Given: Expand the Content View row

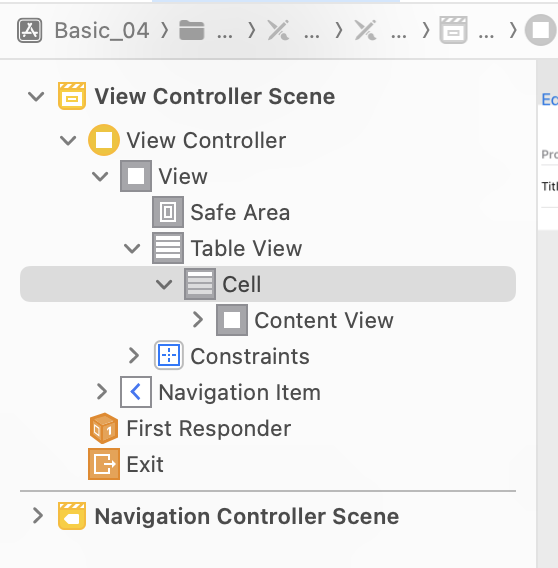Looking at the screenshot, I should point(198,320).
